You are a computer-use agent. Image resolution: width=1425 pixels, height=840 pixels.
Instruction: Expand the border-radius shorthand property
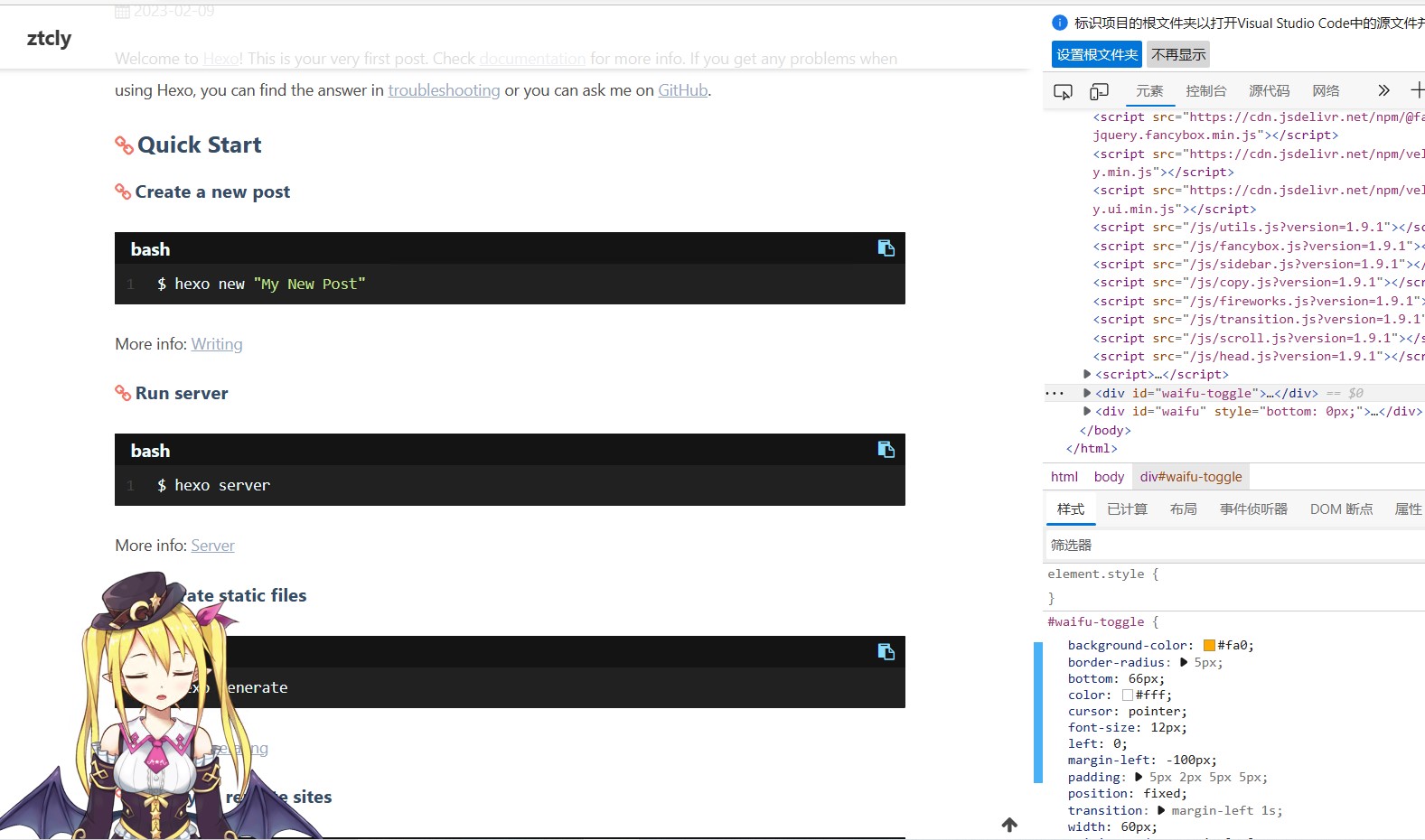[1184, 662]
